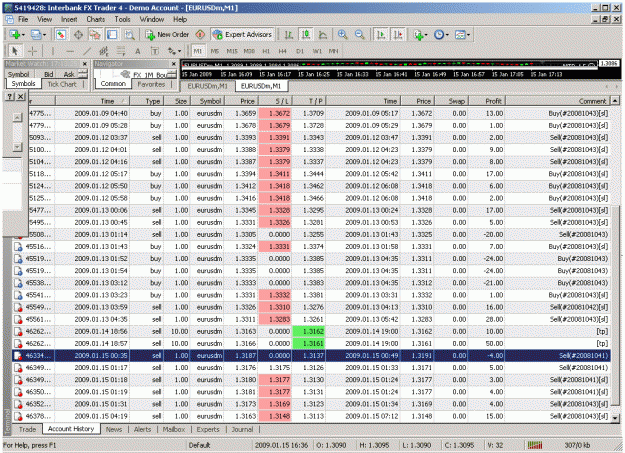Open the Tools menu
The width and height of the screenshot is (625, 453).
122,19
